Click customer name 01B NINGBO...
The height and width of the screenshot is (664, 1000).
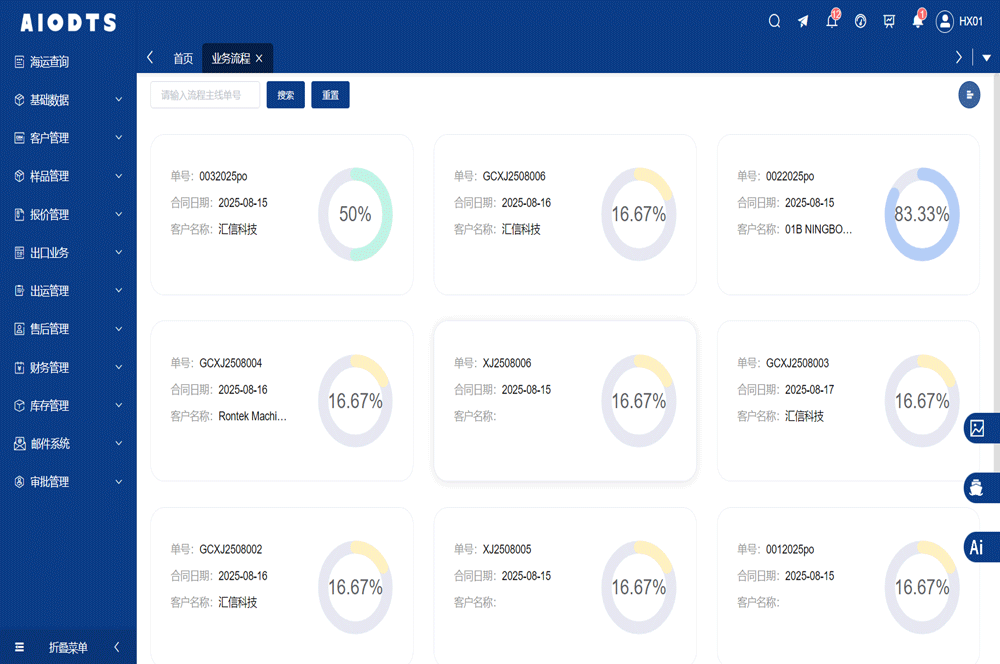[818, 229]
